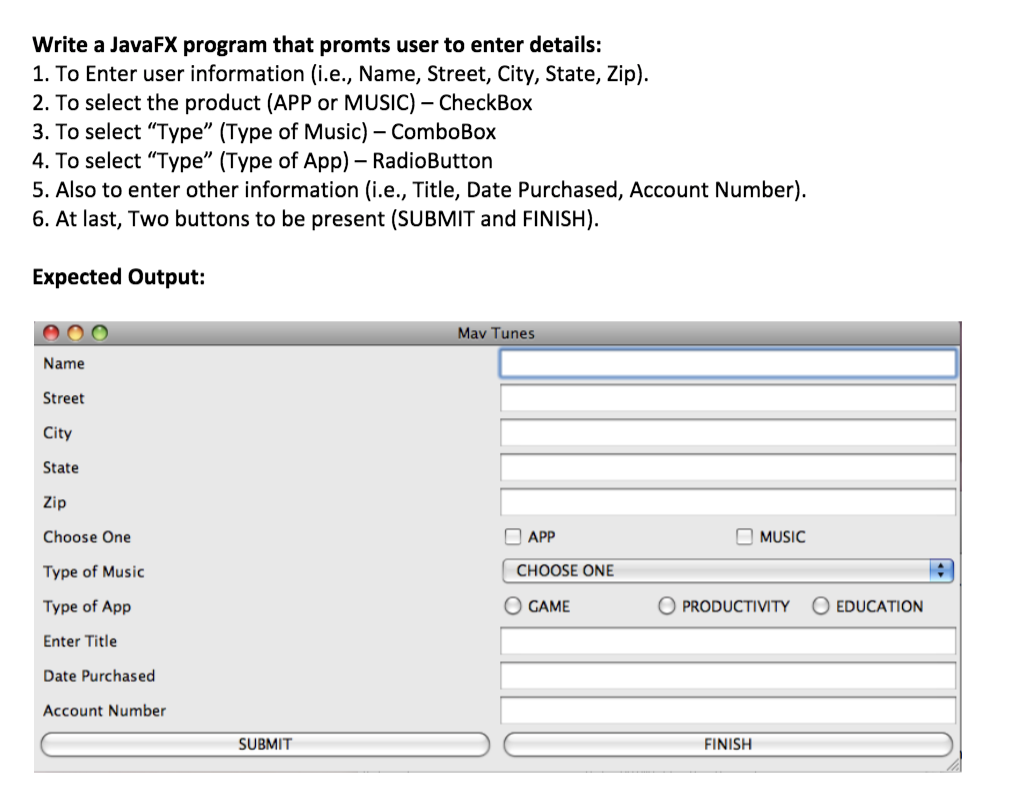Select the PRODUCTIVITY radio button
The height and width of the screenshot is (804, 1028).
coord(665,606)
